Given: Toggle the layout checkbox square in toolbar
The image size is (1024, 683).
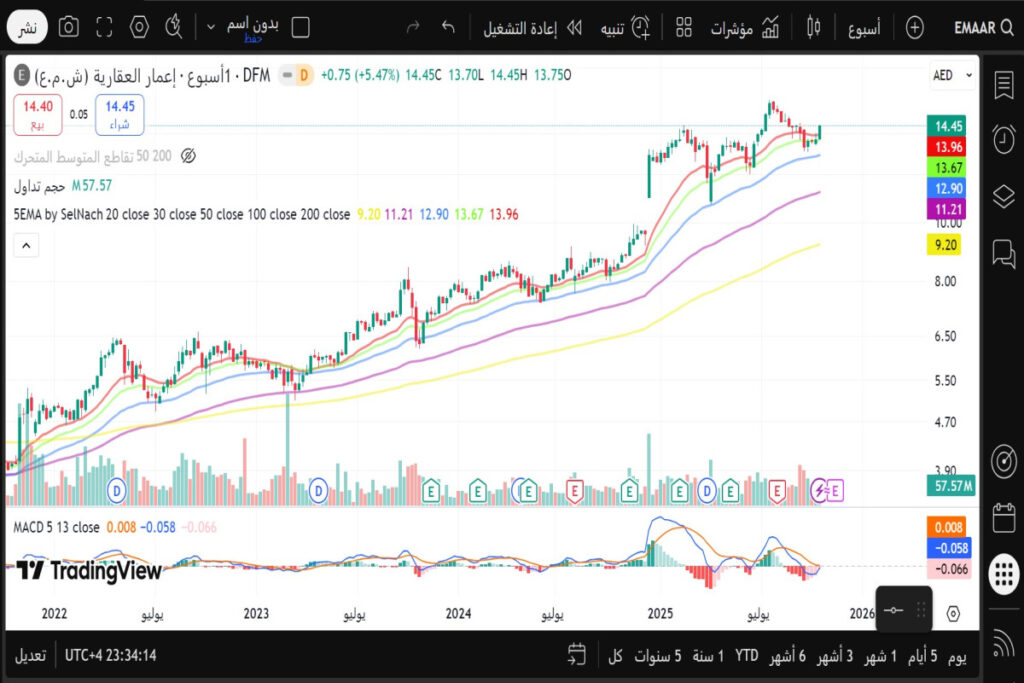Looking at the screenshot, I should click(300, 27).
